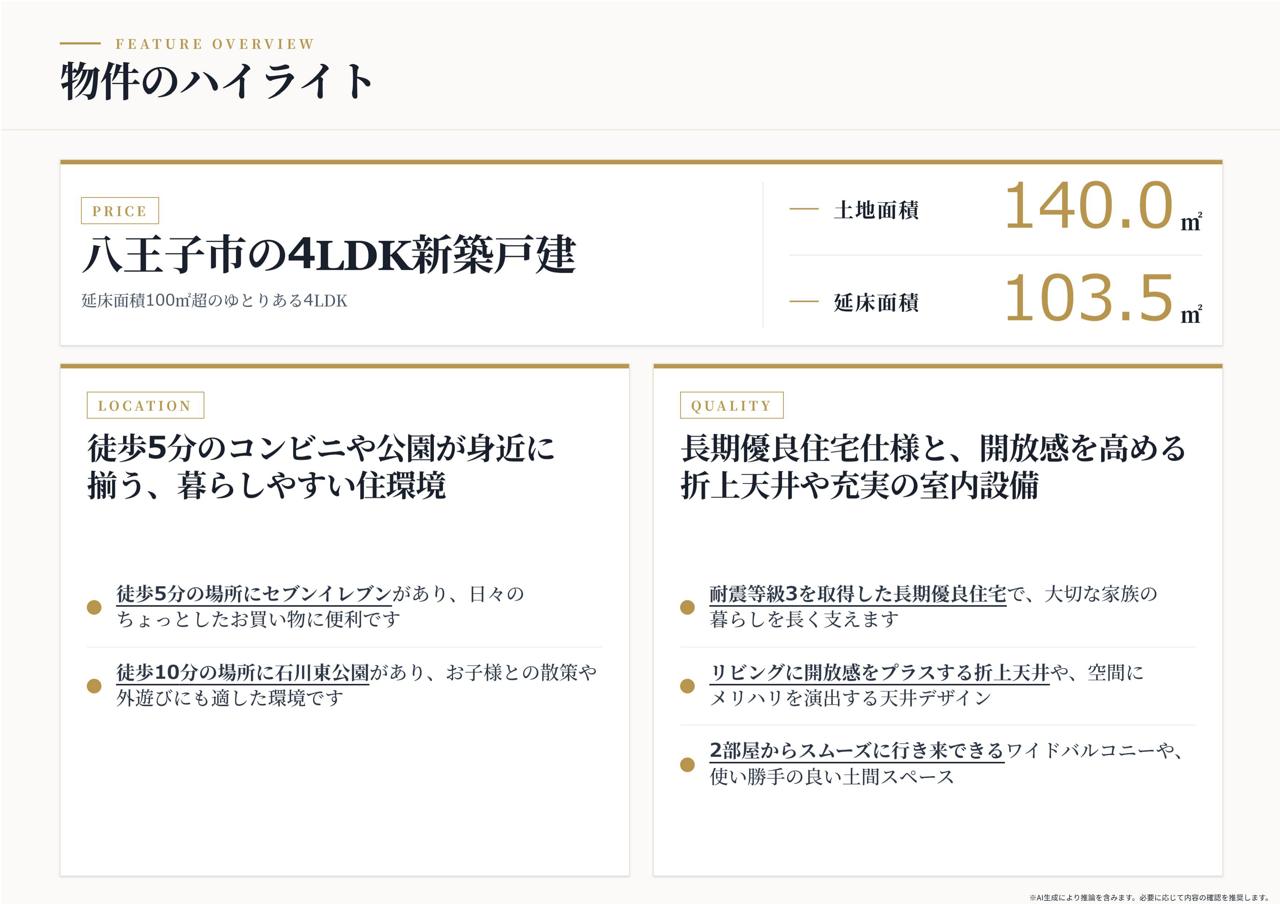Click the LOCATION badge
Screen dimensions: 1280x904
click(145, 405)
